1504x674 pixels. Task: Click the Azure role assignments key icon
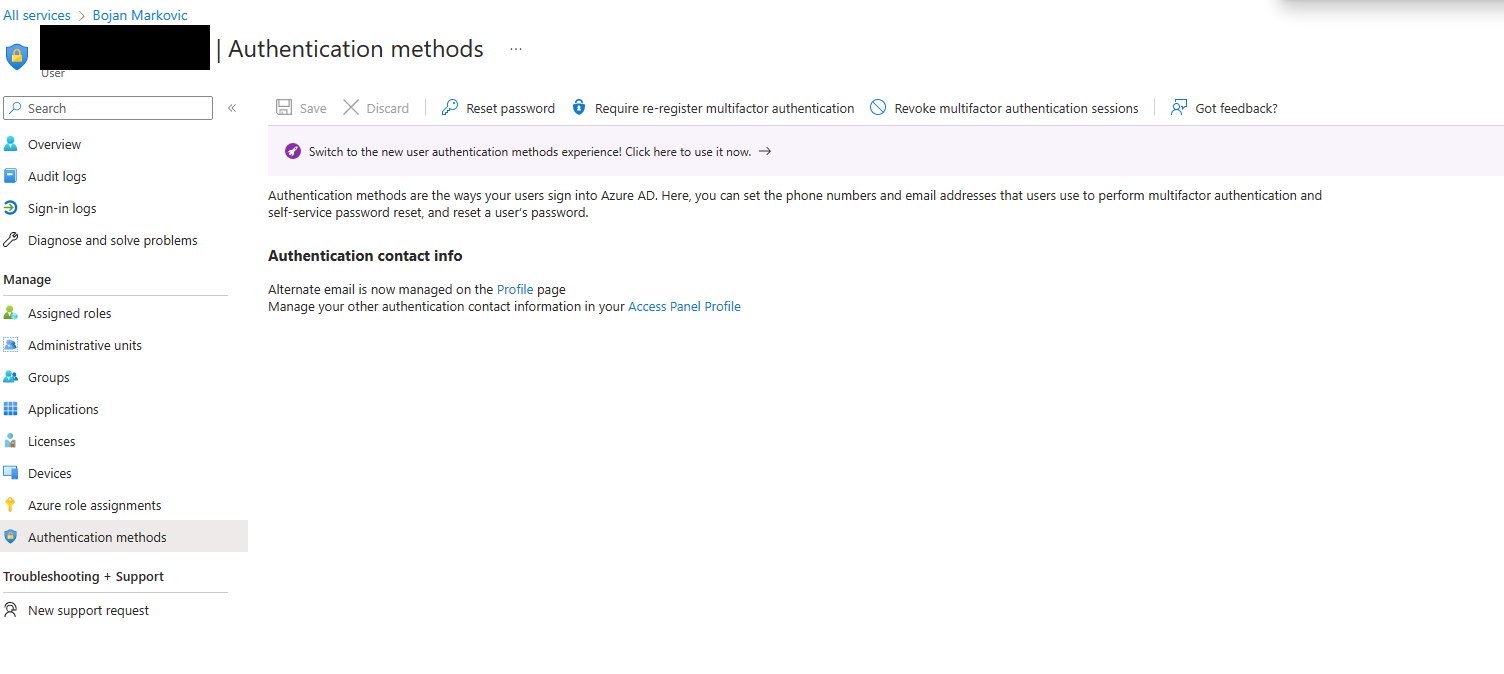(x=11, y=505)
